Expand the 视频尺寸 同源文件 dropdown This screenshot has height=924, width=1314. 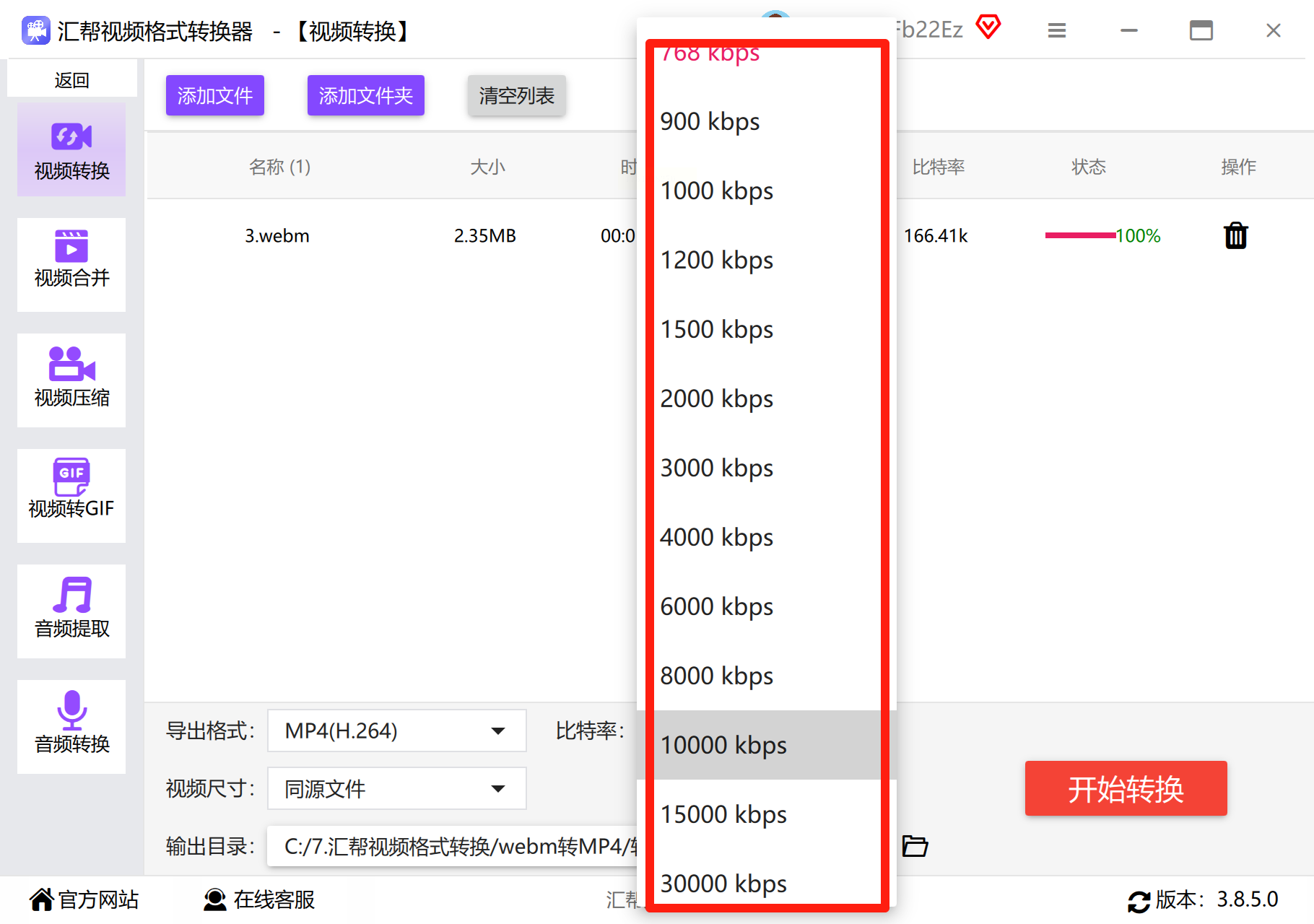click(397, 788)
